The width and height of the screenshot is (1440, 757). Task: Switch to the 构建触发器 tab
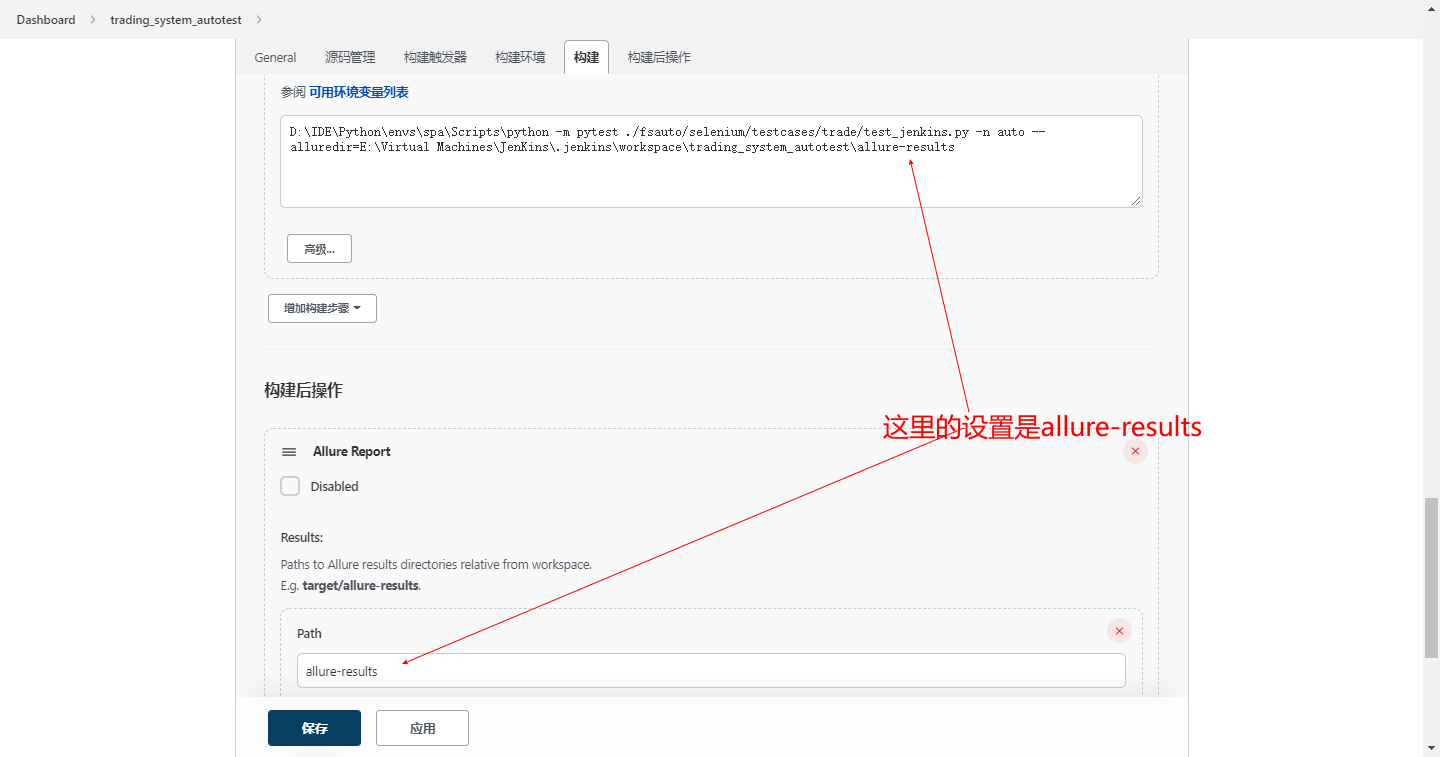(435, 57)
